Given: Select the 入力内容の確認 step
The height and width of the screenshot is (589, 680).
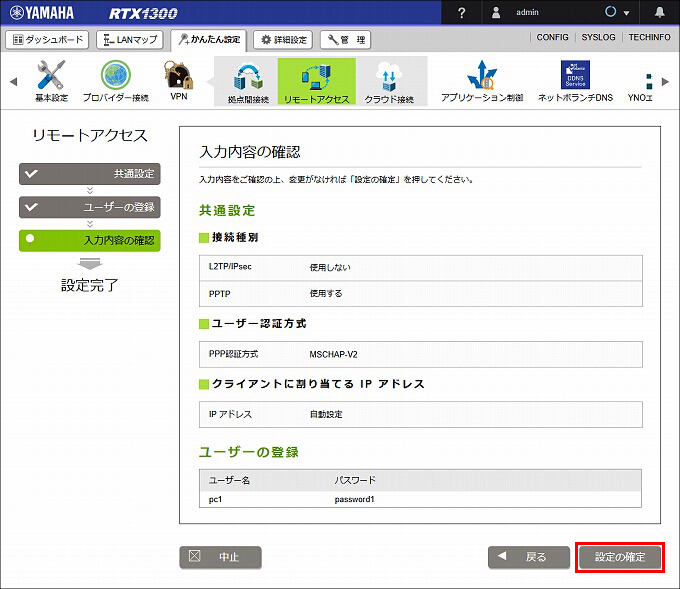Looking at the screenshot, I should (90, 241).
